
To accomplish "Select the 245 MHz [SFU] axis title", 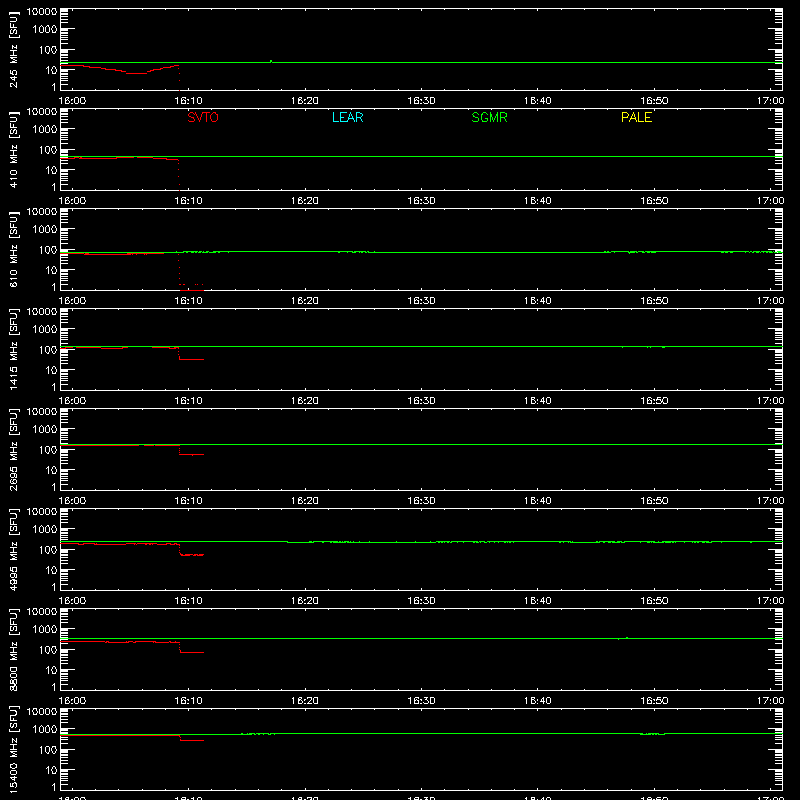I will point(14,49).
